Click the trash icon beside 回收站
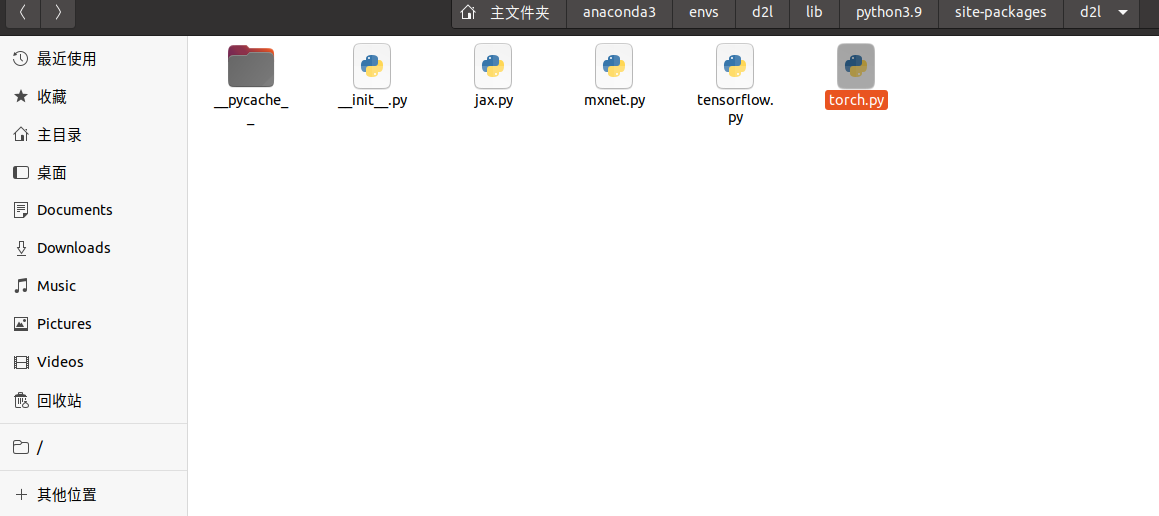The width and height of the screenshot is (1159, 516). pyautogui.click(x=21, y=401)
